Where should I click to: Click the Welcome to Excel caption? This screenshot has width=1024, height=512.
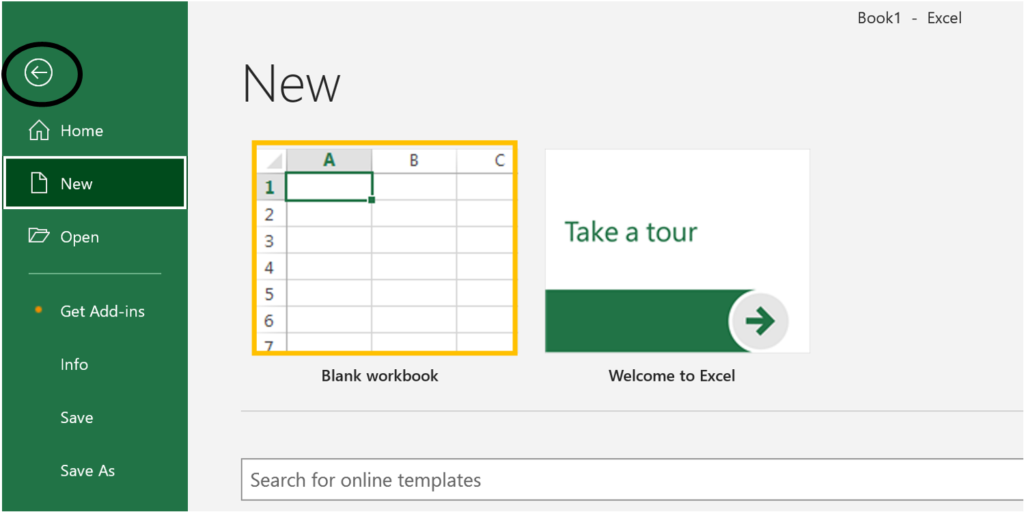[672, 376]
